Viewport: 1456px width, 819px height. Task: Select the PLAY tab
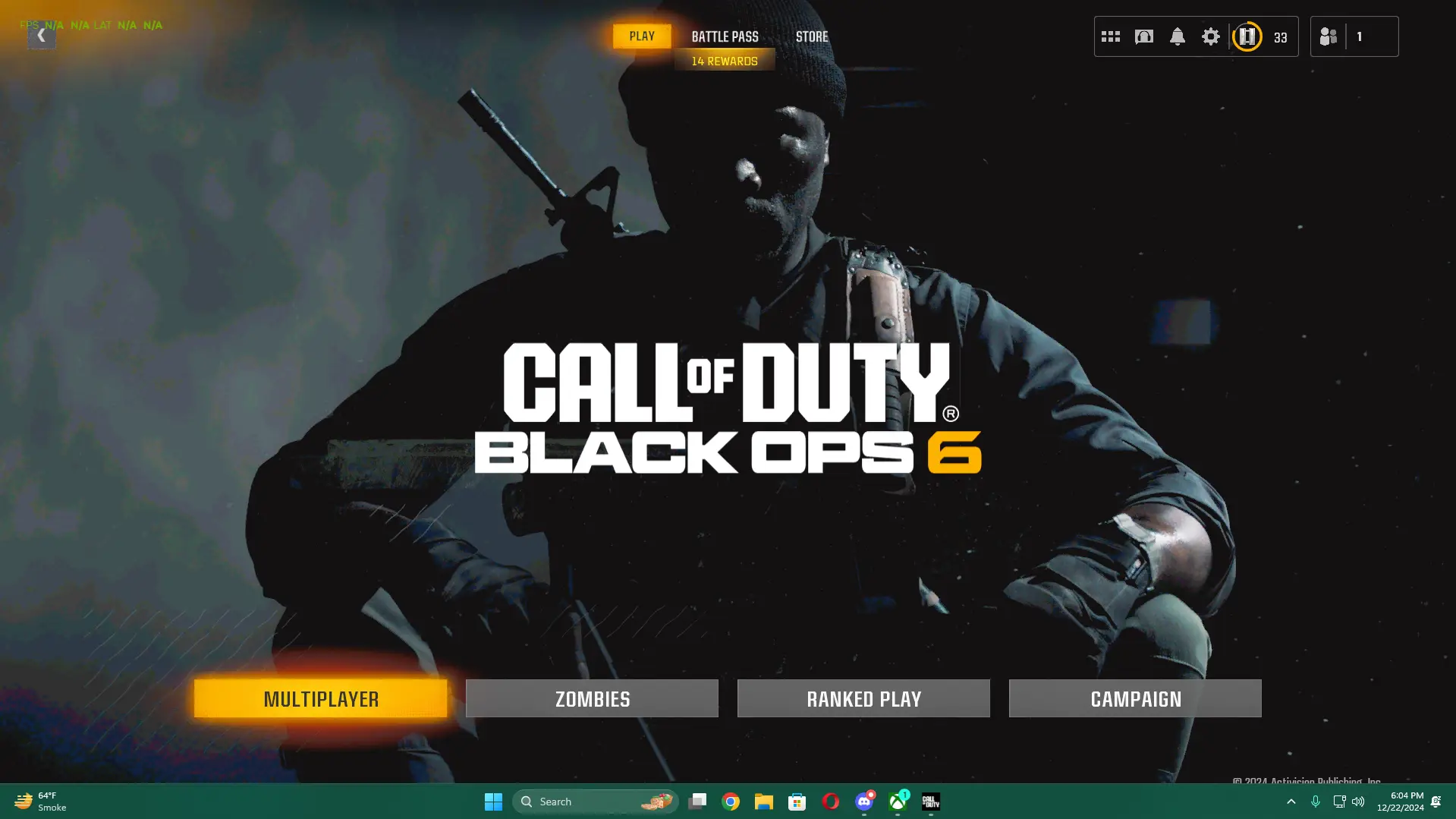click(x=642, y=36)
